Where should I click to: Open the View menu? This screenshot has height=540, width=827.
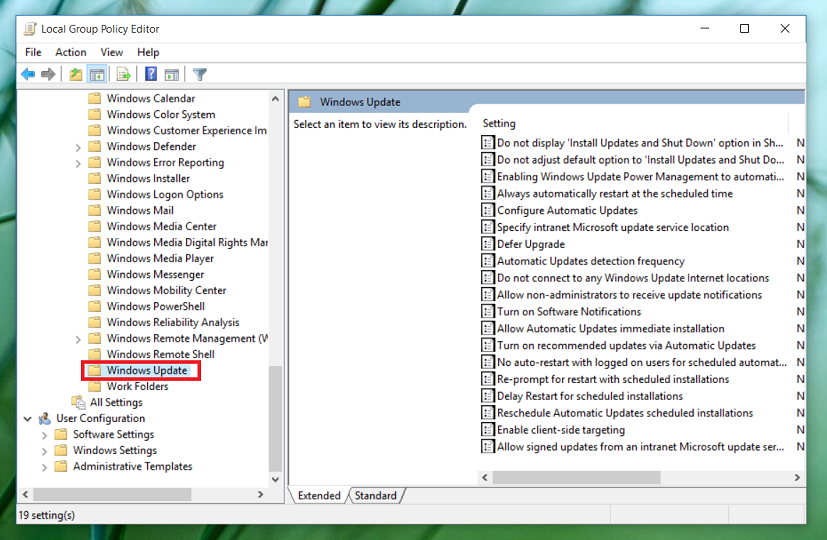click(112, 52)
